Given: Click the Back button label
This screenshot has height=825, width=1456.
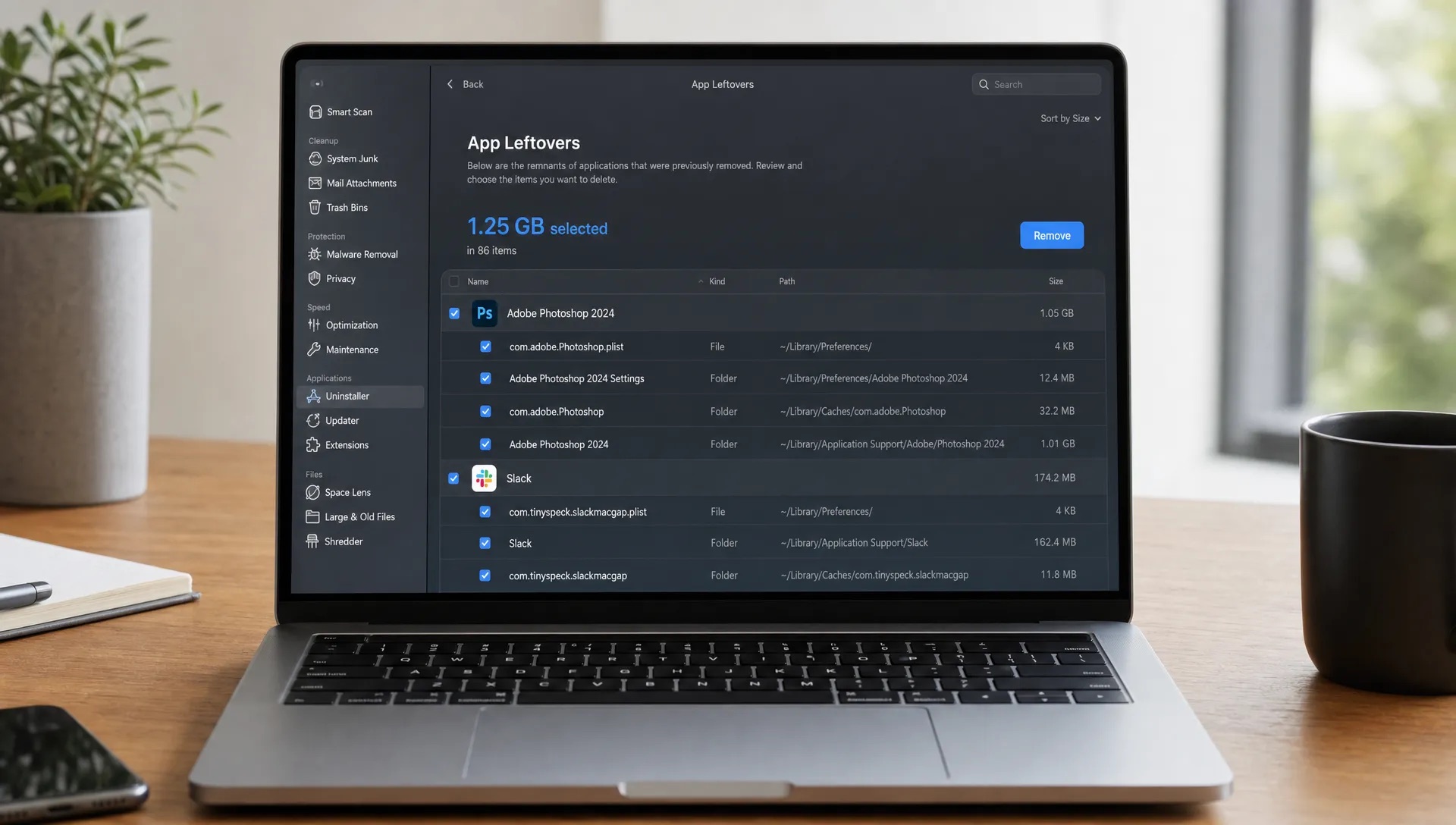Looking at the screenshot, I should tap(473, 84).
